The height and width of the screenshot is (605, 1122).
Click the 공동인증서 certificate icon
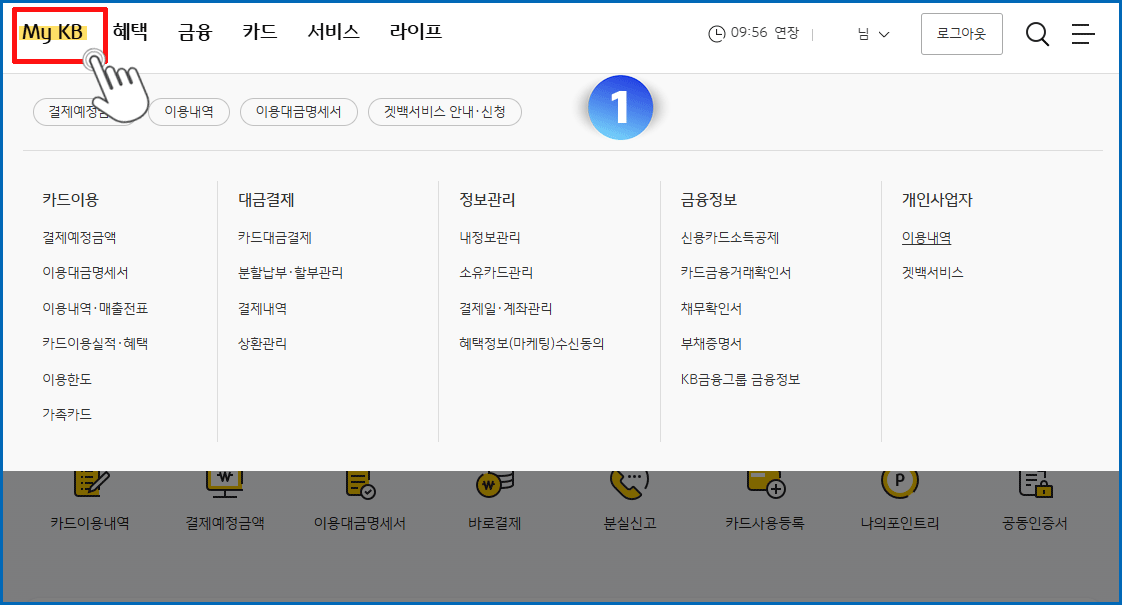[x=1035, y=484]
